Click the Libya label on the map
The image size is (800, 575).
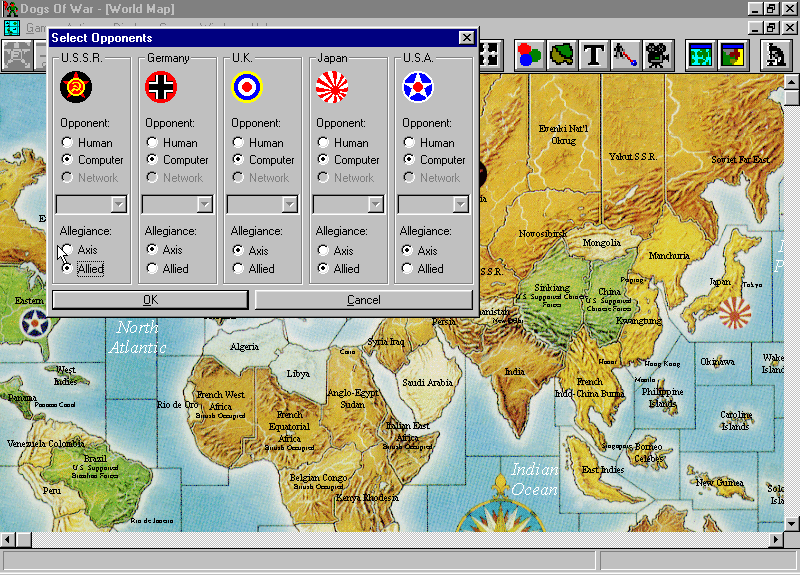tap(298, 374)
